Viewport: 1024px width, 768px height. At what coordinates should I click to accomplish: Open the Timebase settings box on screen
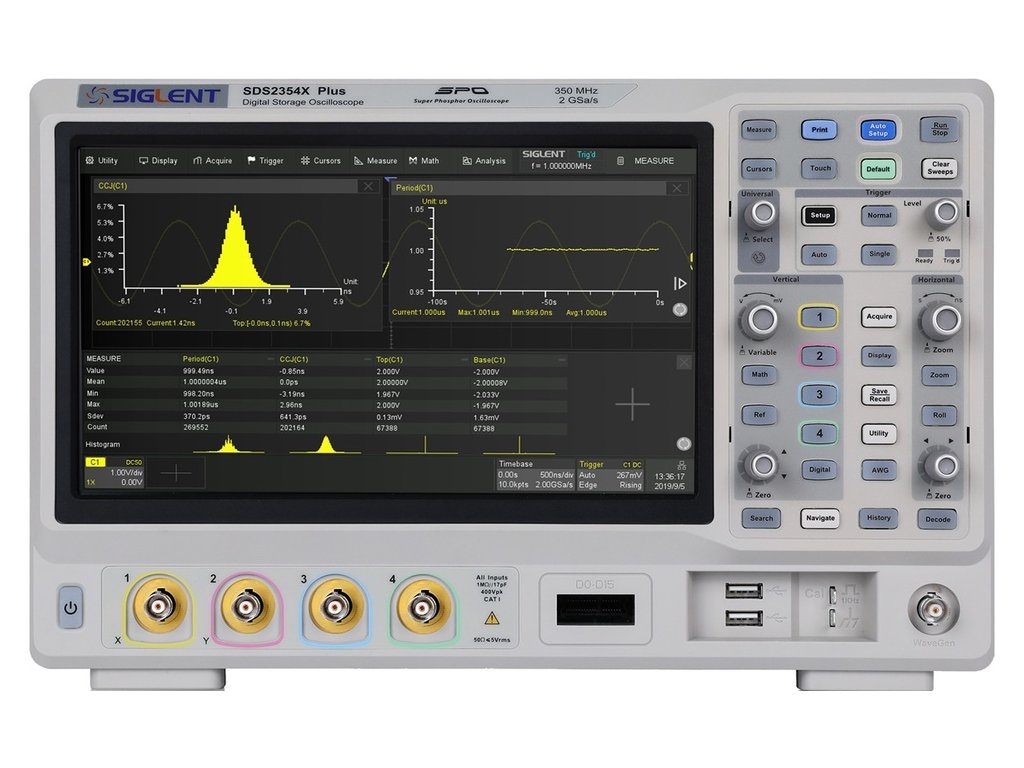coord(536,475)
